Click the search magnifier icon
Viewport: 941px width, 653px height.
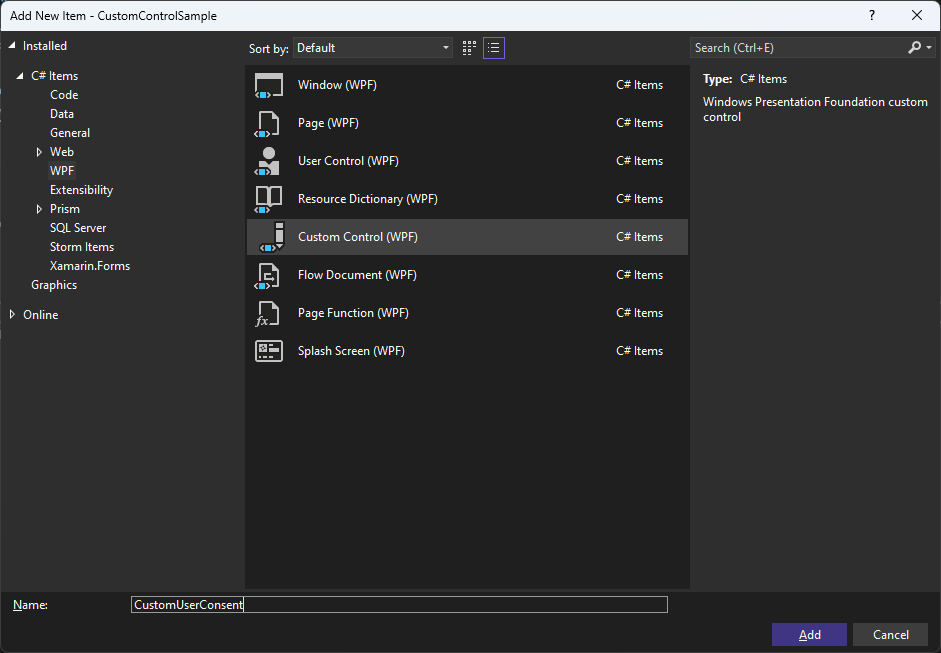tap(914, 47)
